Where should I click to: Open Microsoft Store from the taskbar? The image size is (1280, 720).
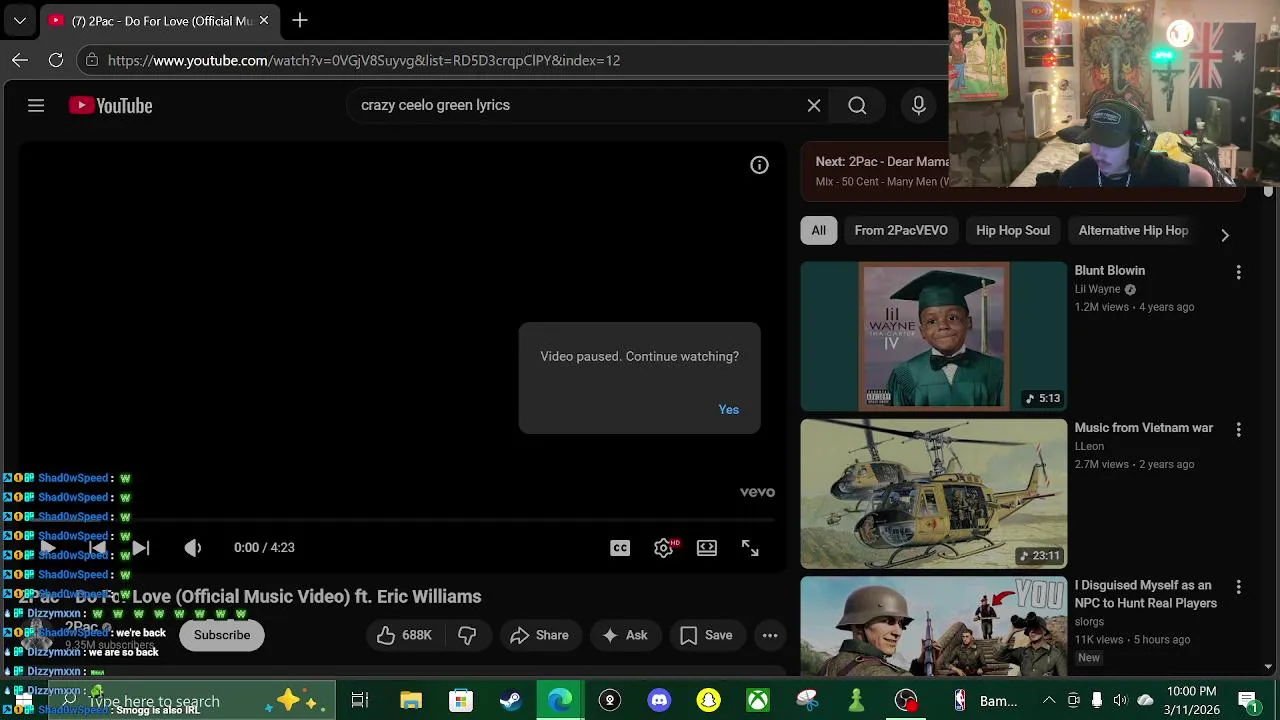point(460,701)
